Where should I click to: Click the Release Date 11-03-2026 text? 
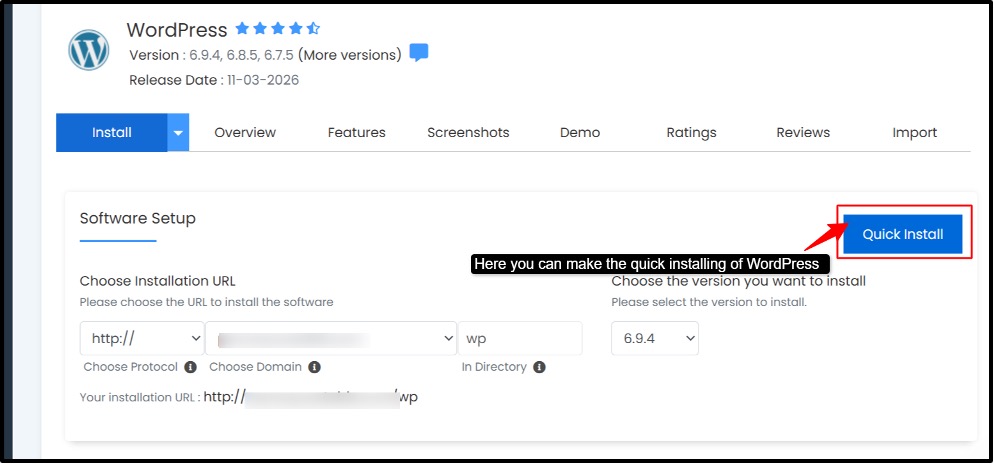pyautogui.click(x=214, y=81)
